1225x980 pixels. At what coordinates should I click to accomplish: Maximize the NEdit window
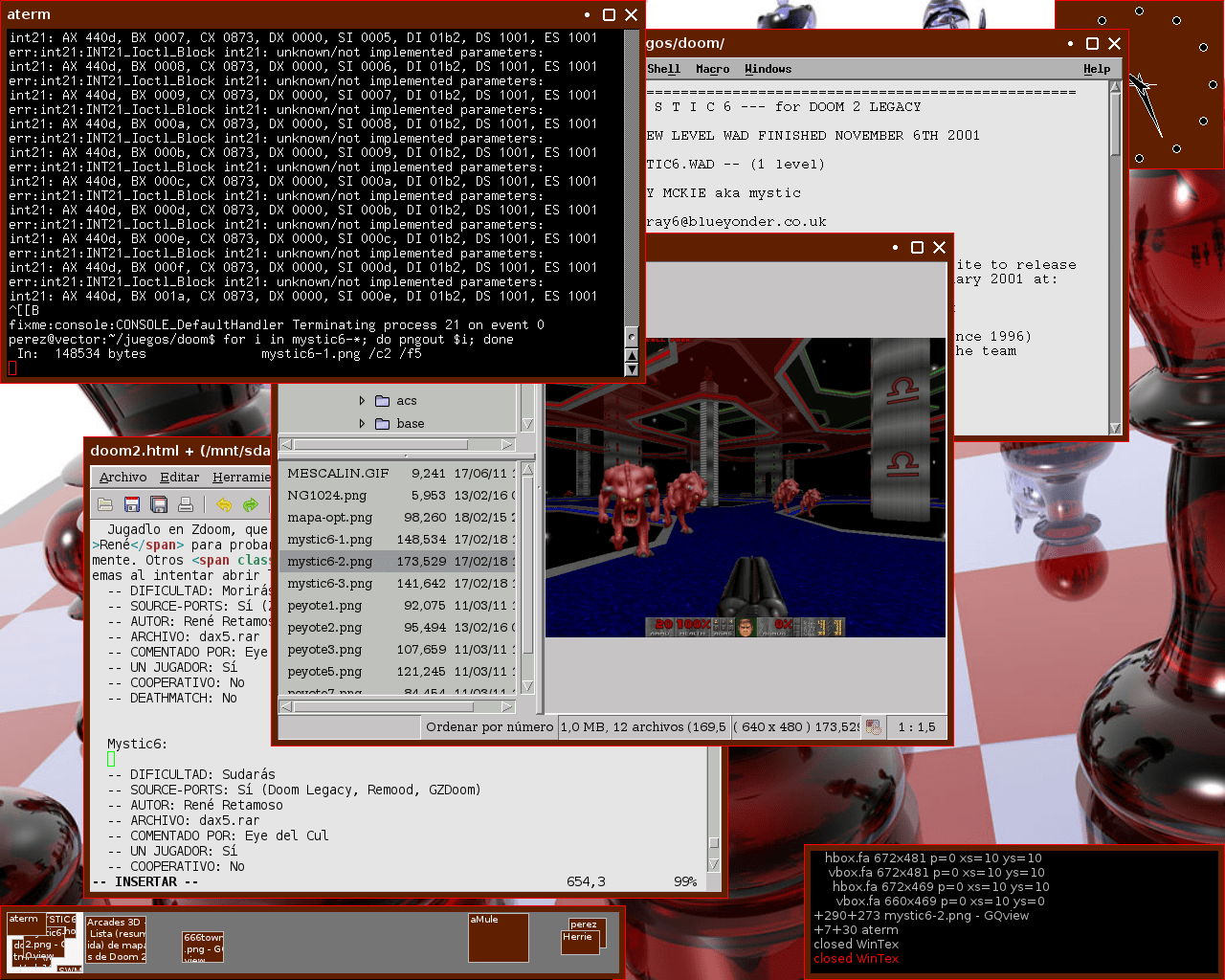(x=1092, y=44)
